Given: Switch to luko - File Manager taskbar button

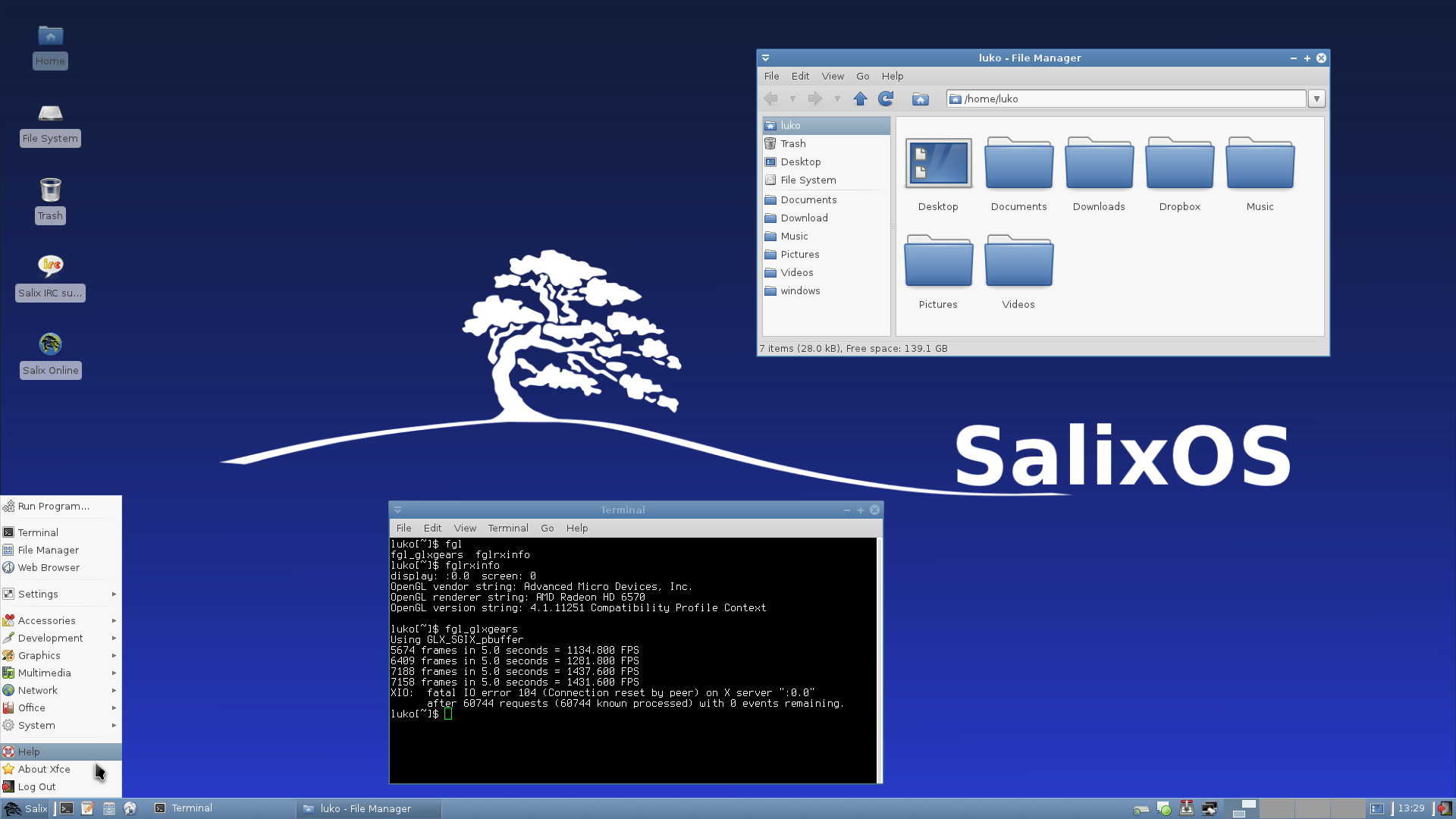Looking at the screenshot, I should coord(369,808).
